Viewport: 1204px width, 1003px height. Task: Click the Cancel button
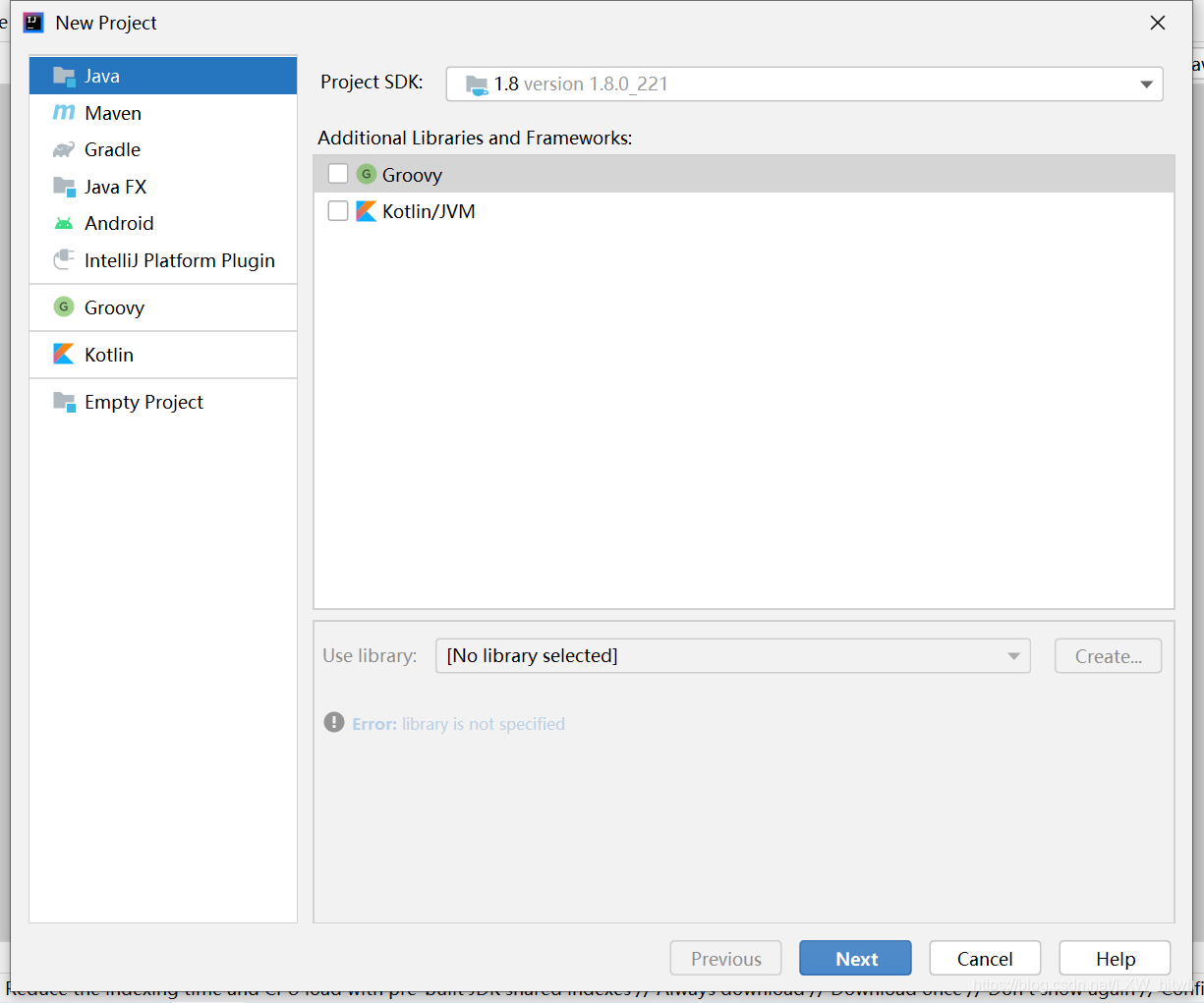(985, 959)
